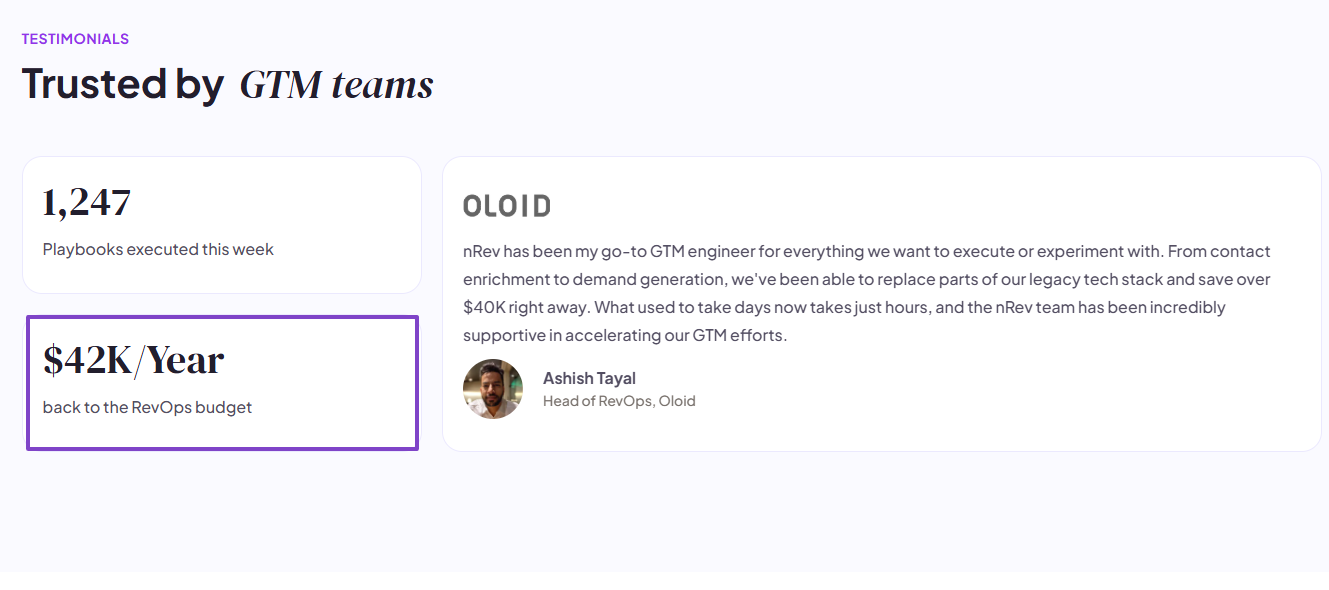The image size is (1329, 590).
Task: Click the Ashish Tayal name text
Action: click(589, 378)
